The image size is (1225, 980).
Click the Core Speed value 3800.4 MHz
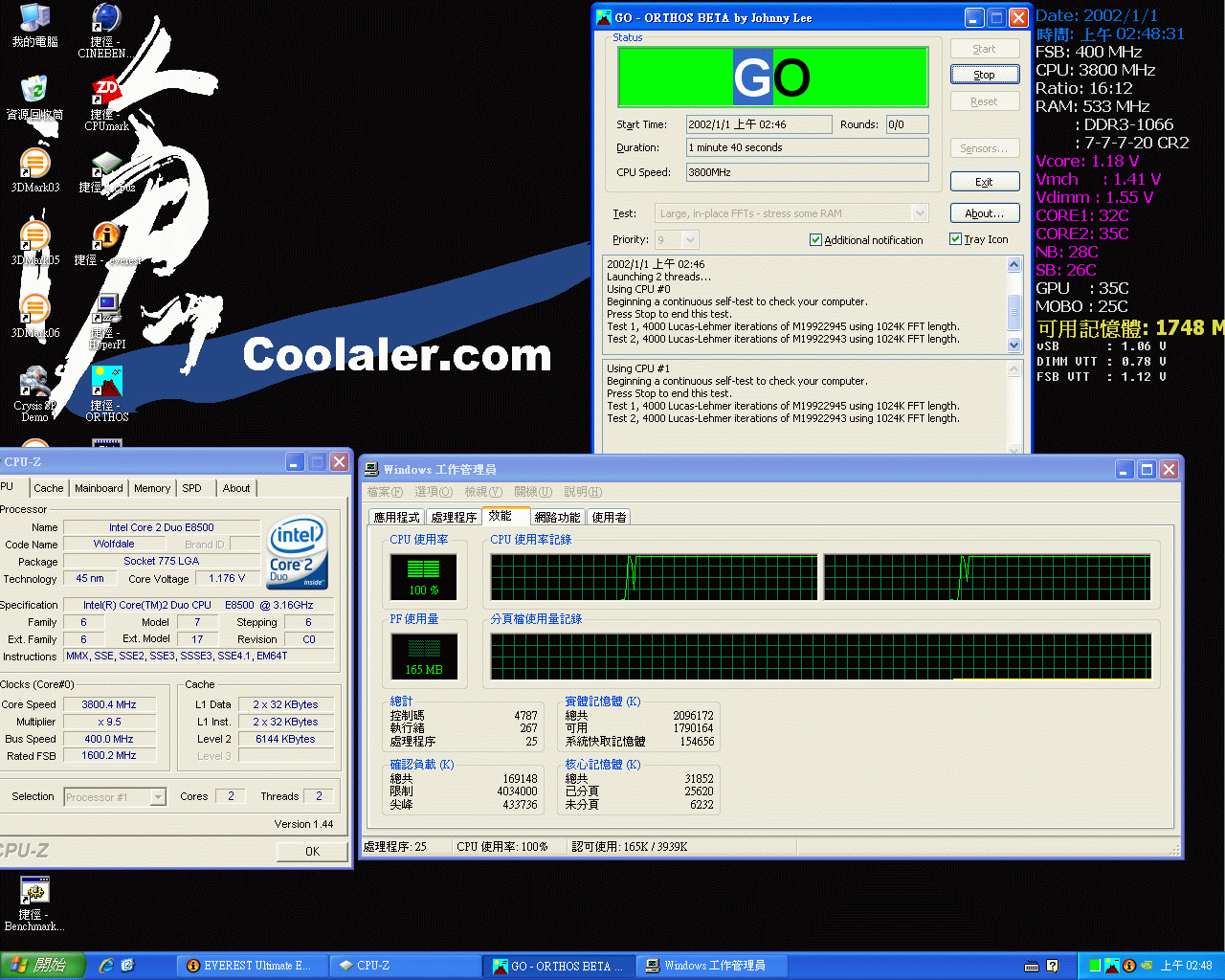pos(109,704)
